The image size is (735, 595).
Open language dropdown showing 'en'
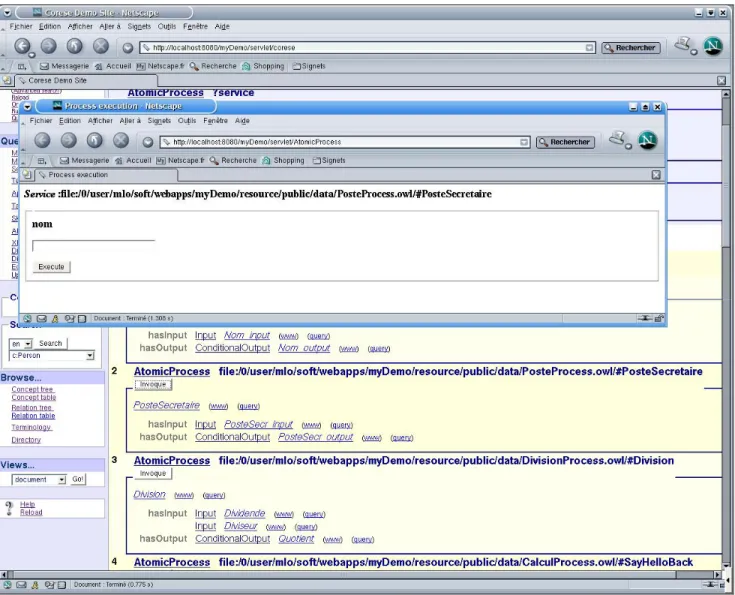coord(28,344)
